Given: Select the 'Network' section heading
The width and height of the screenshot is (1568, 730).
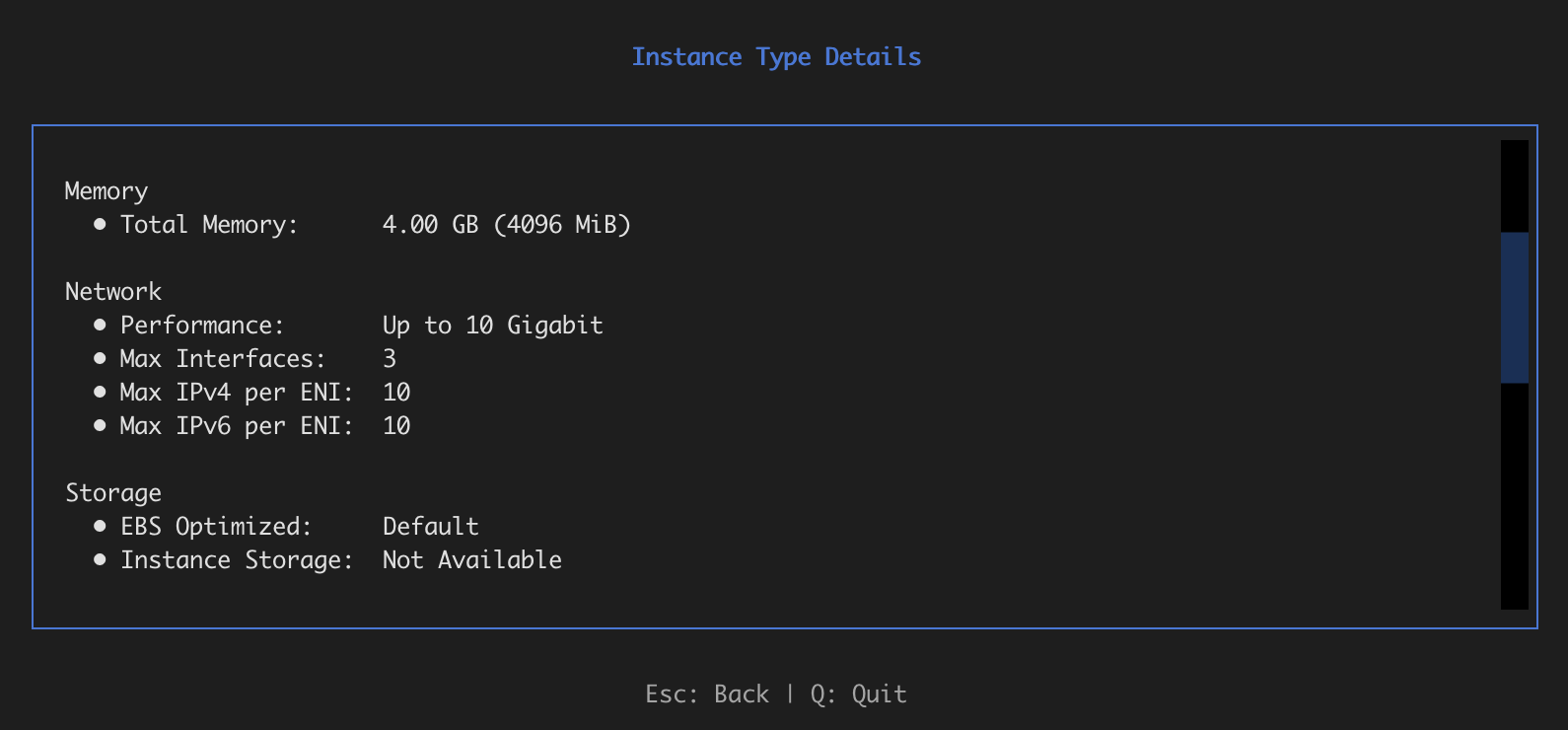Looking at the screenshot, I should pyautogui.click(x=113, y=292).
